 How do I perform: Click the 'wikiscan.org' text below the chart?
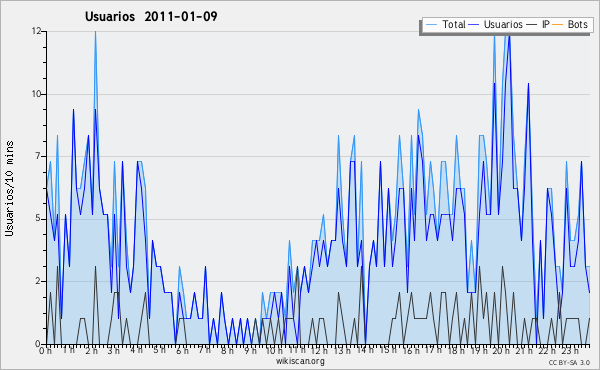coord(300,361)
